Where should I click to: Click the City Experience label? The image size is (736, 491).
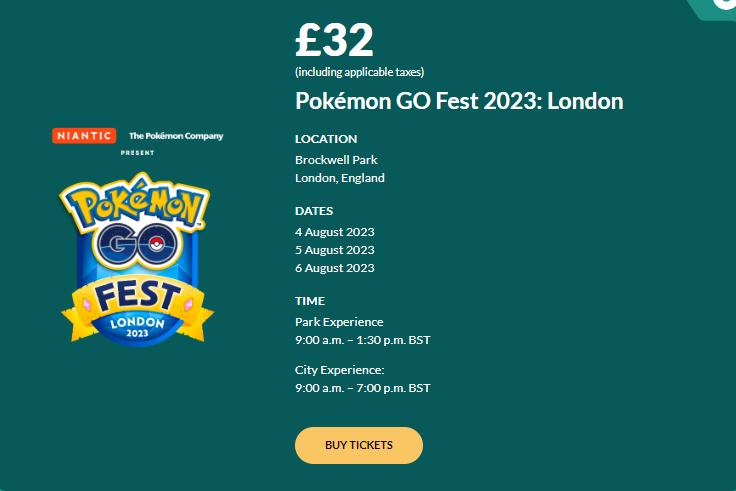click(340, 370)
